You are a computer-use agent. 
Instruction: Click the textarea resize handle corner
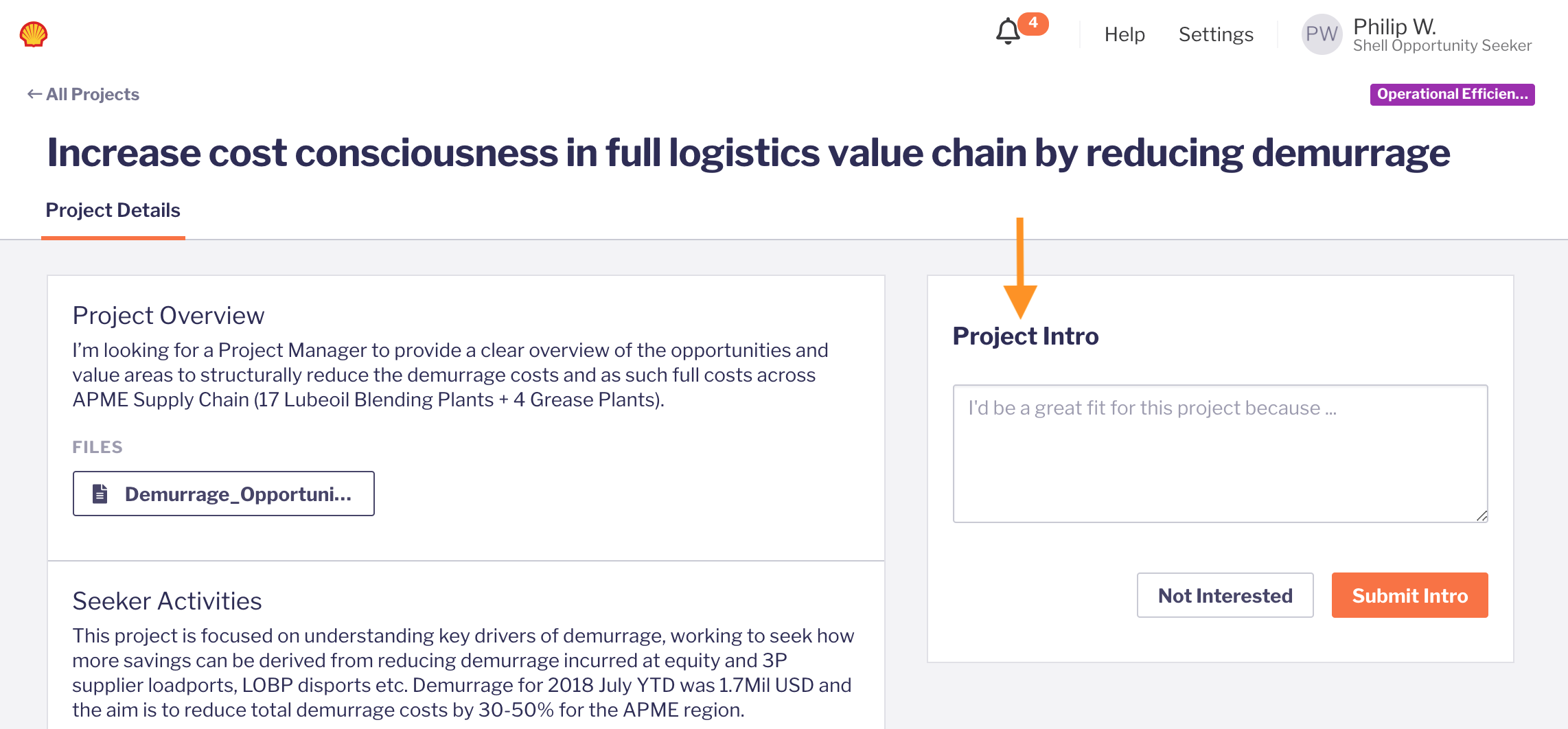[1481, 516]
